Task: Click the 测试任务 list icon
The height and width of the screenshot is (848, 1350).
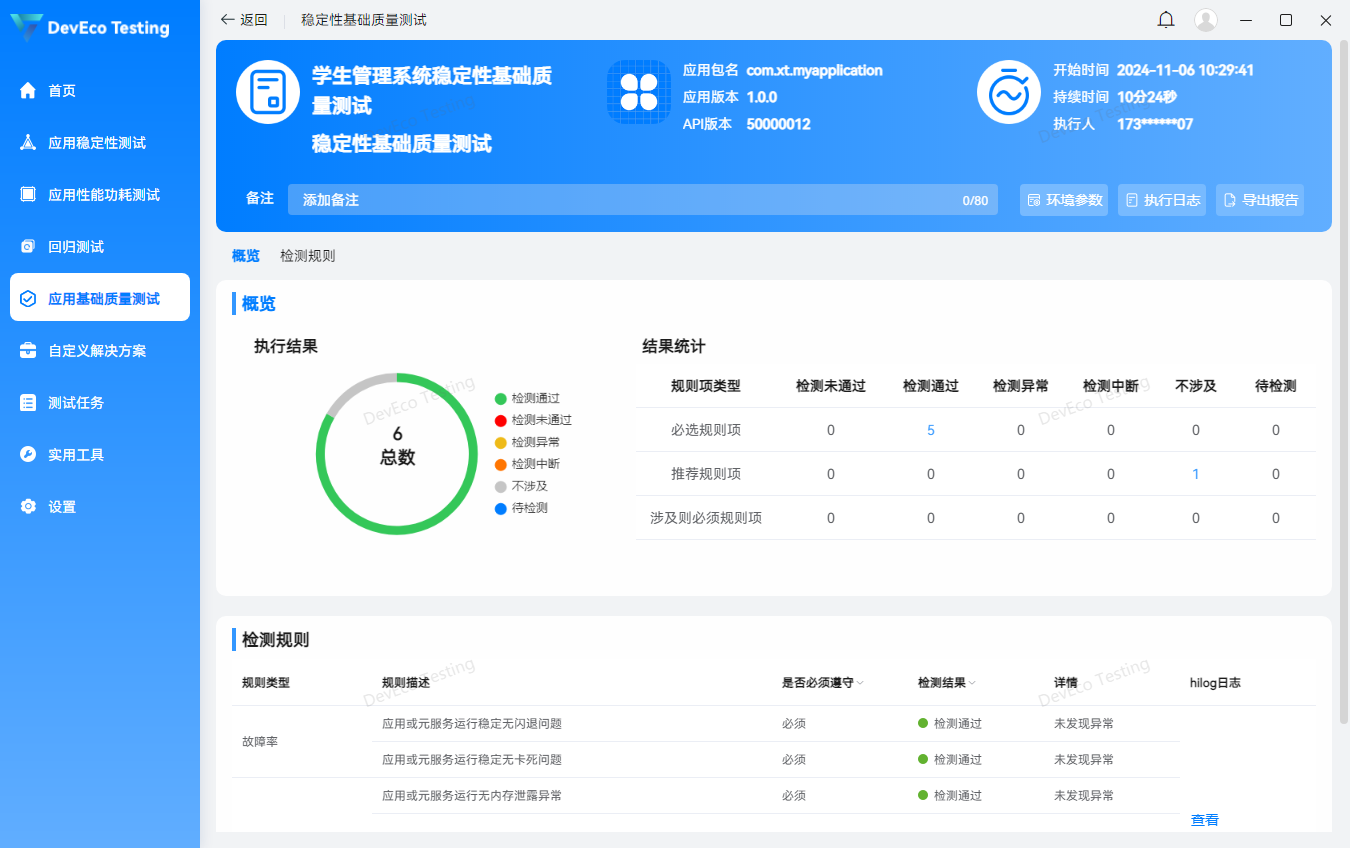Action: tap(28, 403)
